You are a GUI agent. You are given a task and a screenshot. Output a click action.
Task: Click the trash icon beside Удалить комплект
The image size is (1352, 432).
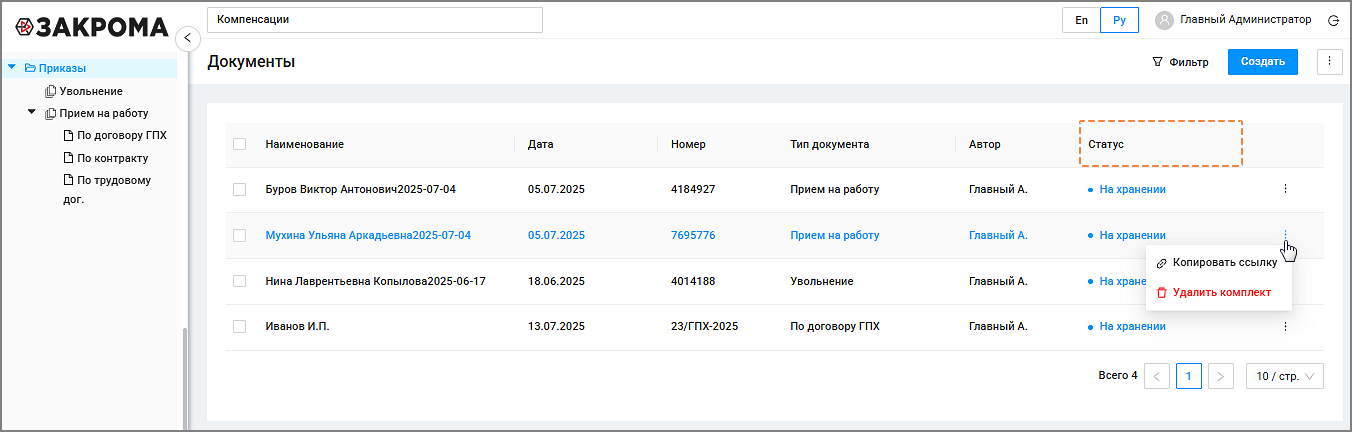(1161, 293)
